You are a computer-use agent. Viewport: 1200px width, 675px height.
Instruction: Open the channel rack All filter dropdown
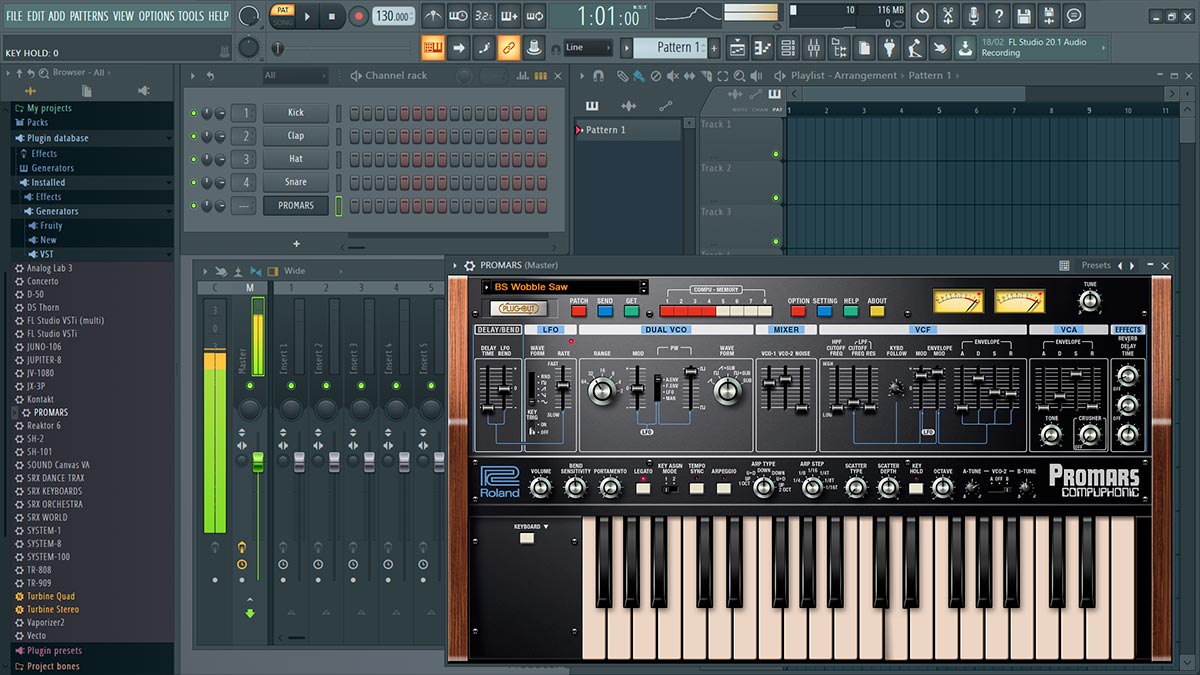pos(294,75)
